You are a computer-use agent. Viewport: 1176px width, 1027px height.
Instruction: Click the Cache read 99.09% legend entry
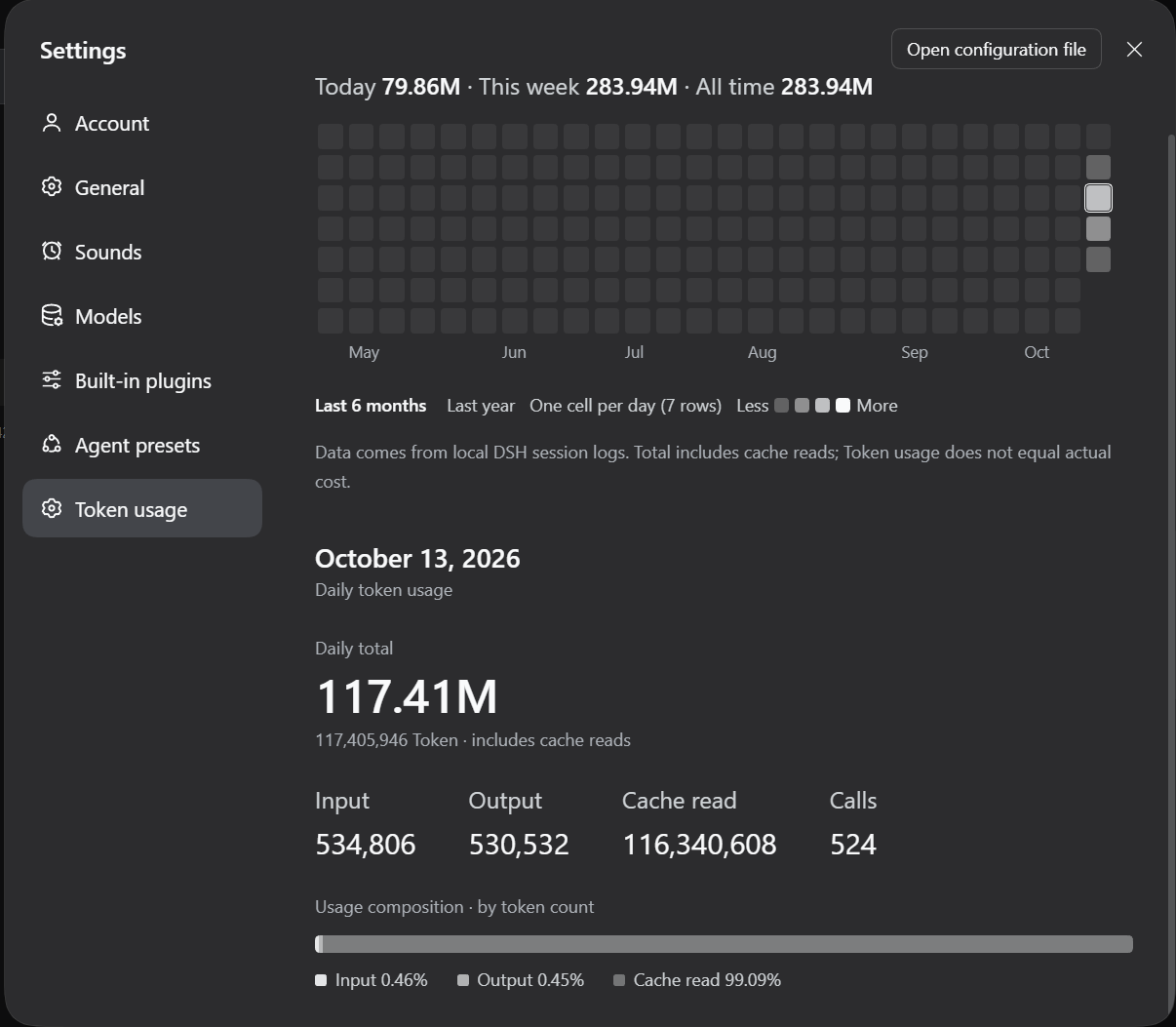697,980
